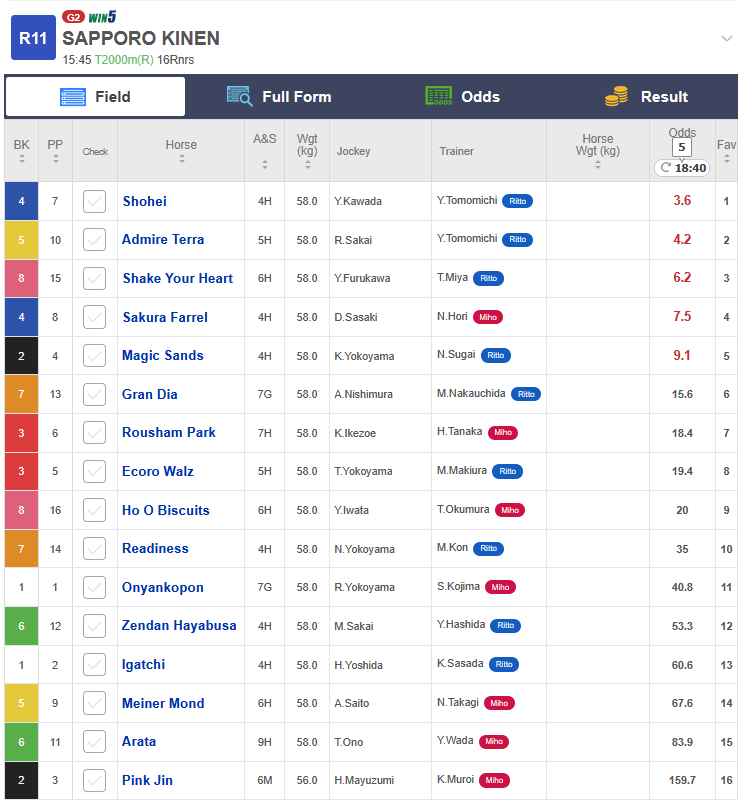Click Miho badge beside T.Okumura
746x805 pixels.
coord(509,510)
